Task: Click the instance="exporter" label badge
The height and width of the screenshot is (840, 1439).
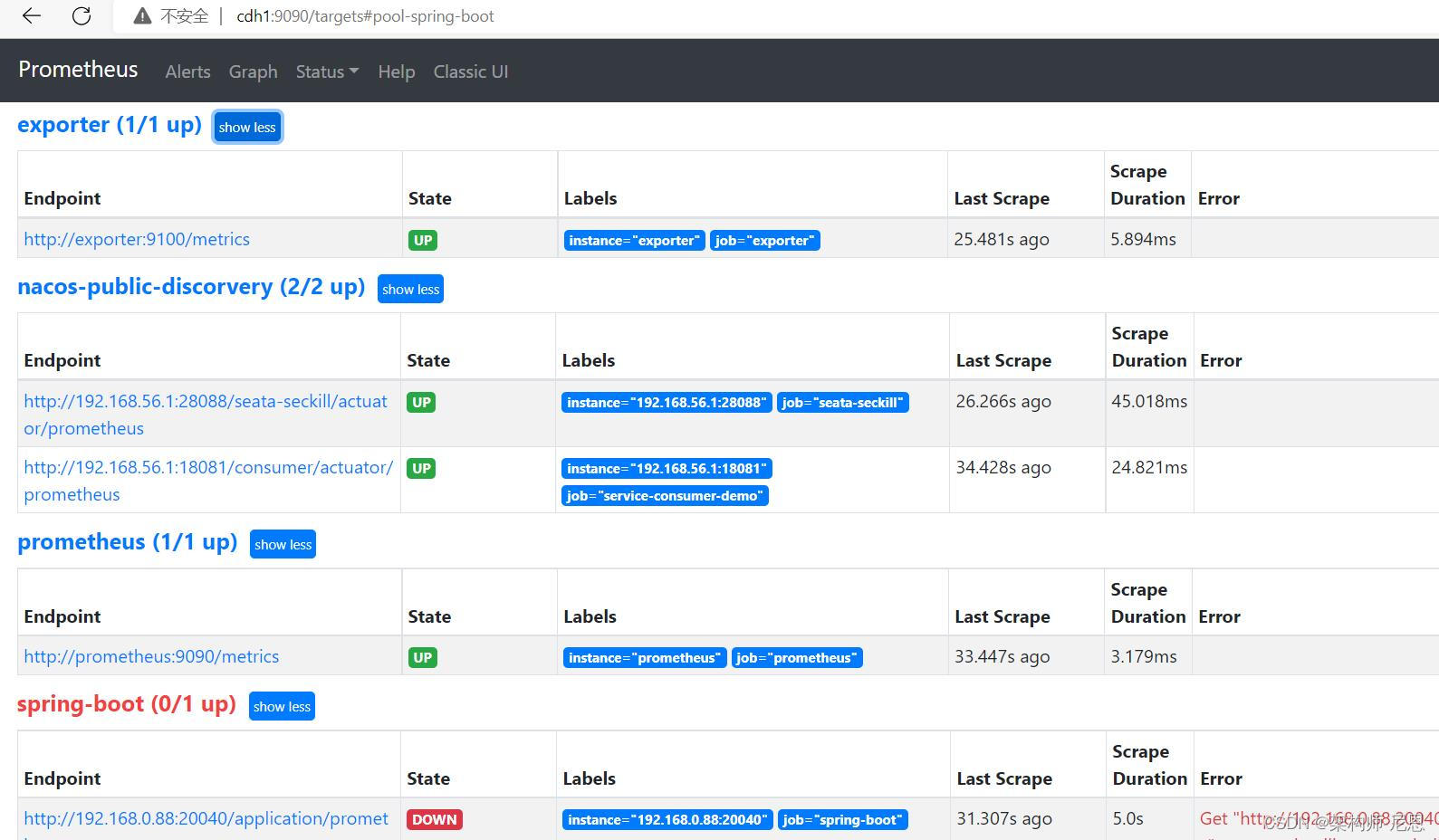Action: coord(634,240)
